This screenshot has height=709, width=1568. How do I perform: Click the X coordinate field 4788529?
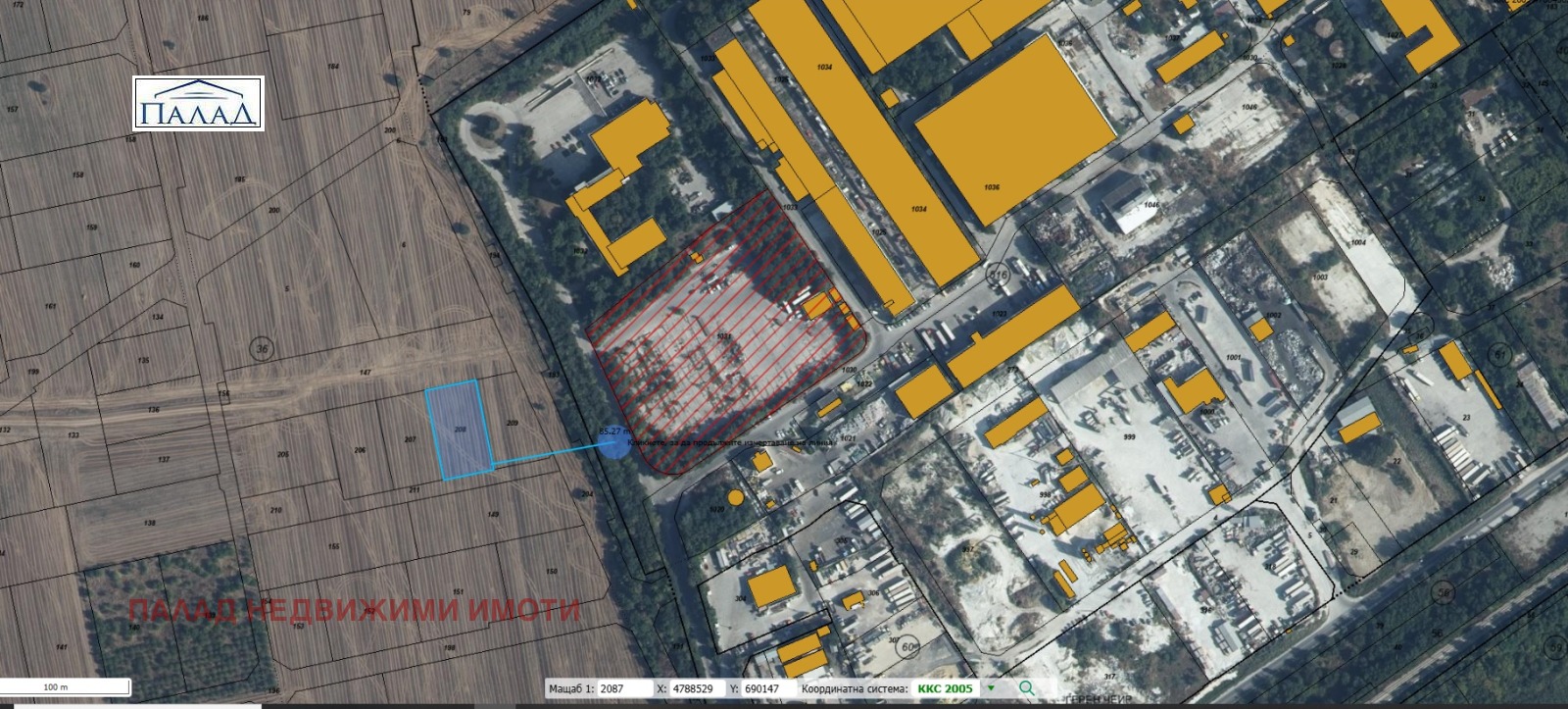698,688
